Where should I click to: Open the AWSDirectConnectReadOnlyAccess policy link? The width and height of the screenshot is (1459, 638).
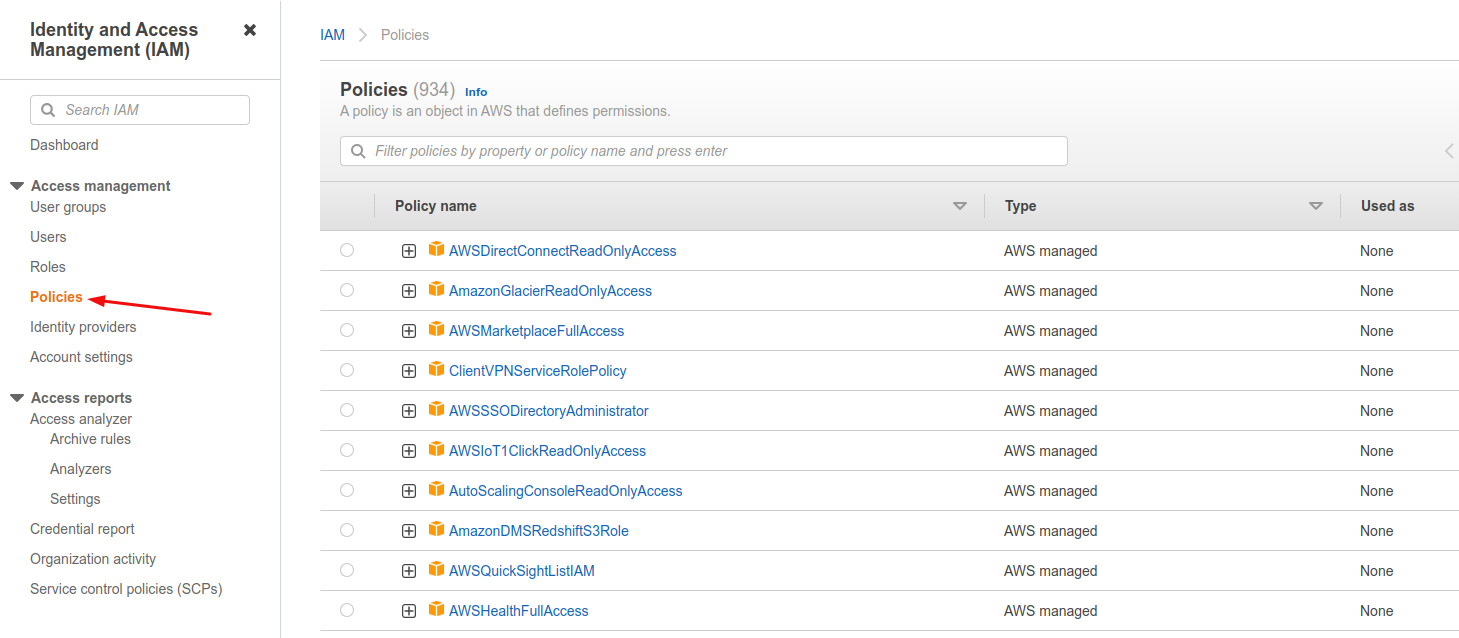[562, 251]
